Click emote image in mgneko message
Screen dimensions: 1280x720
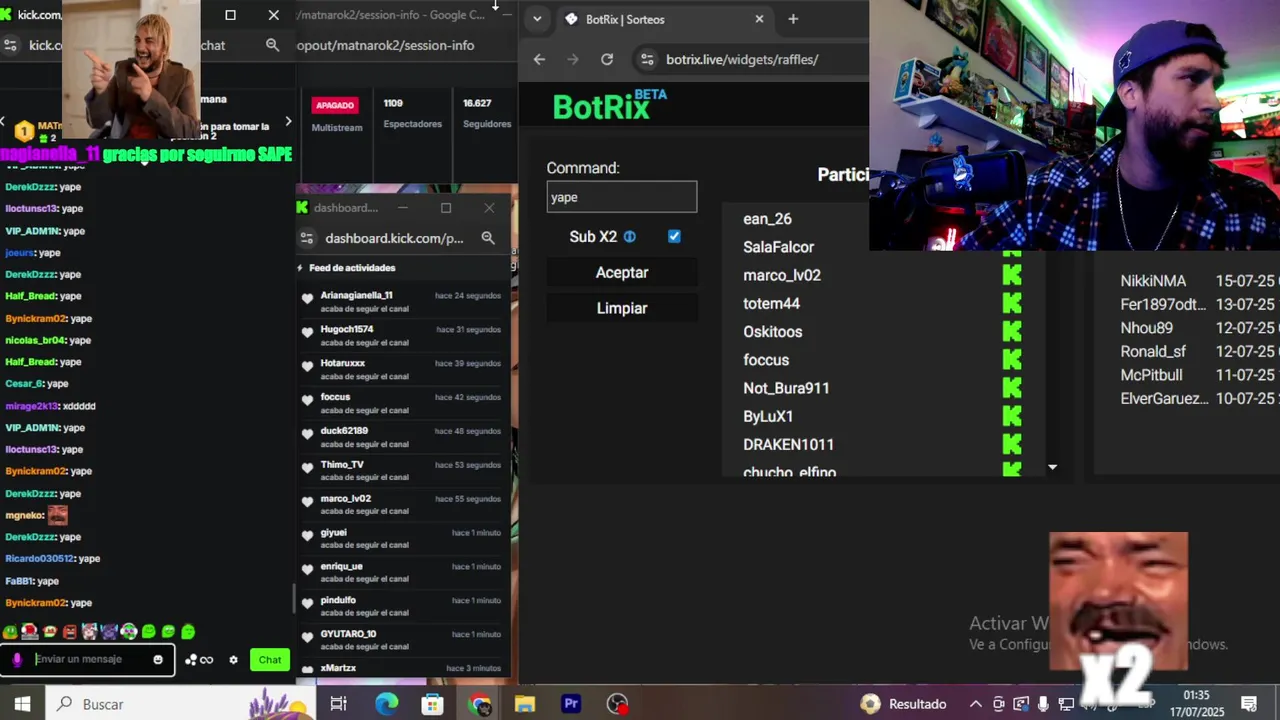(58, 515)
